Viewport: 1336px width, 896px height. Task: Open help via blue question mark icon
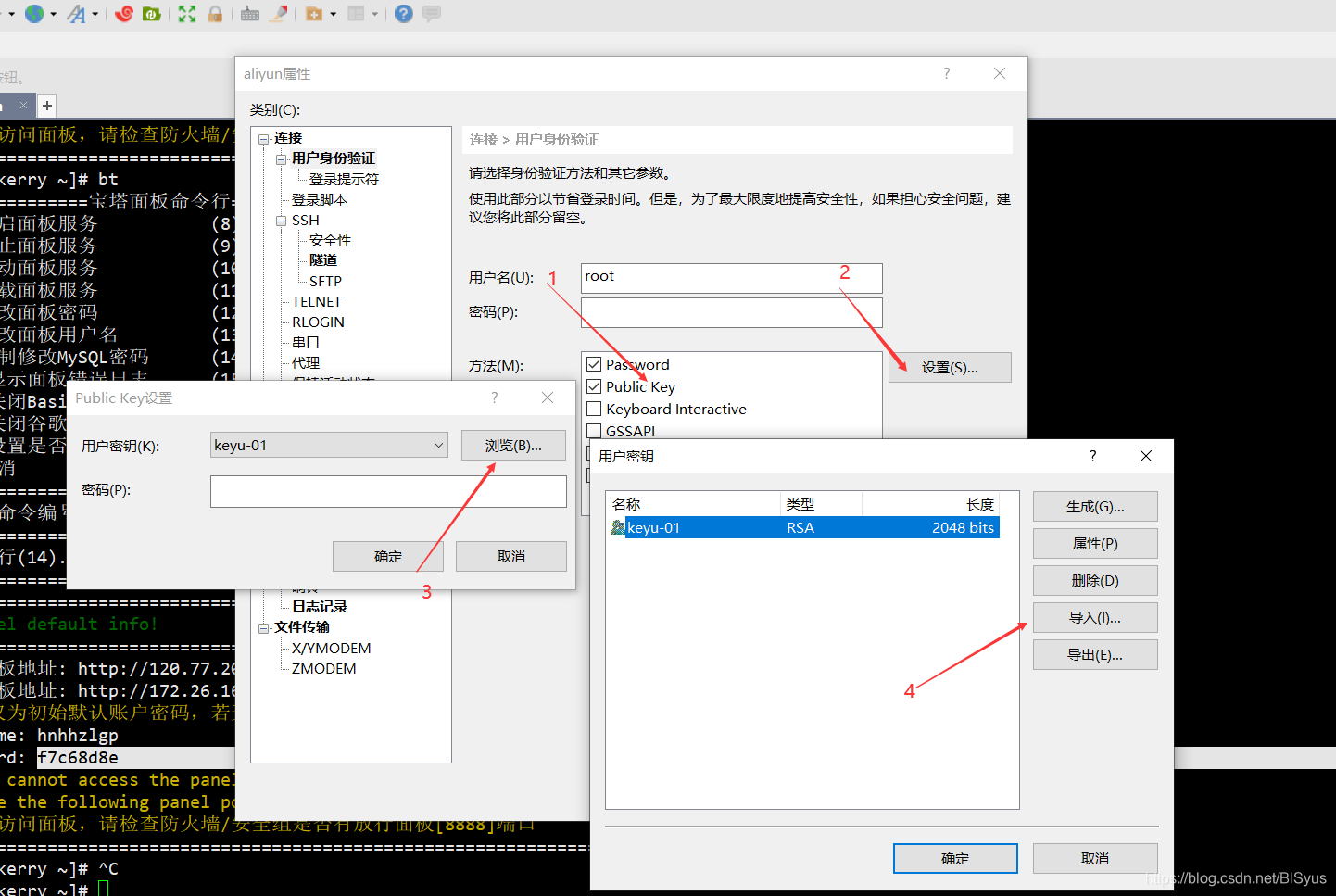coord(404,14)
